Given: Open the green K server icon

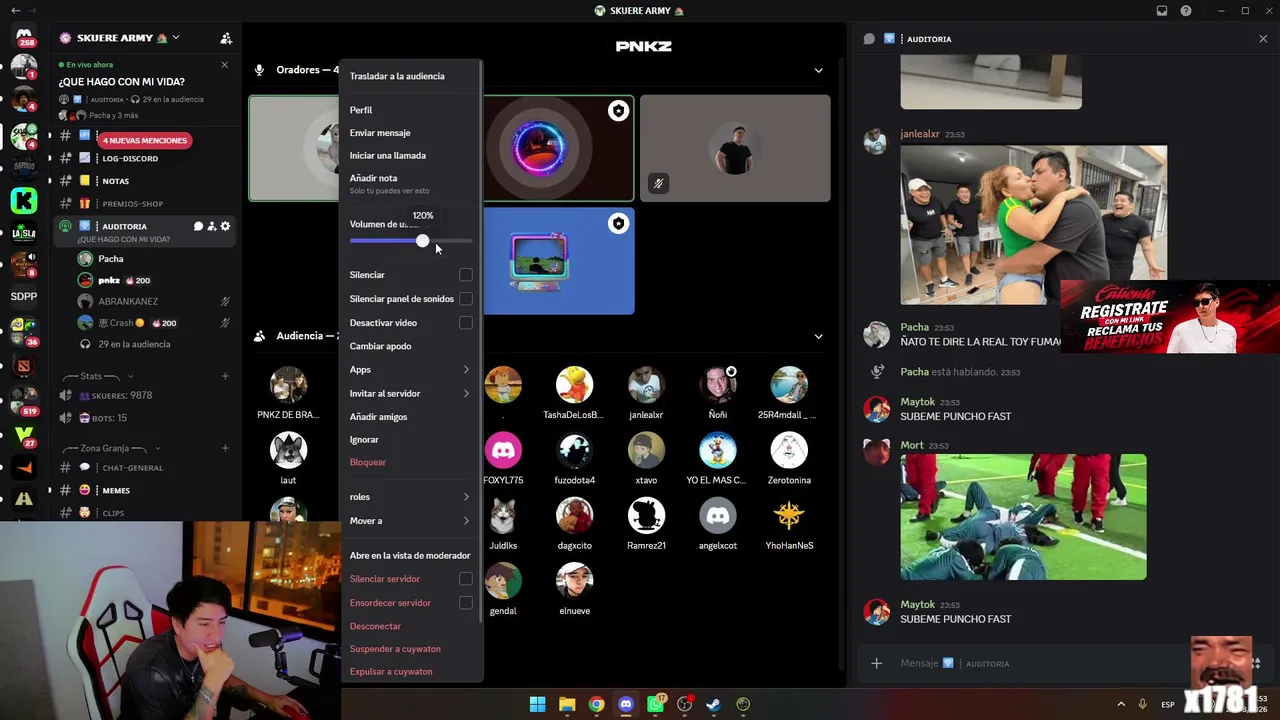Looking at the screenshot, I should click(24, 200).
